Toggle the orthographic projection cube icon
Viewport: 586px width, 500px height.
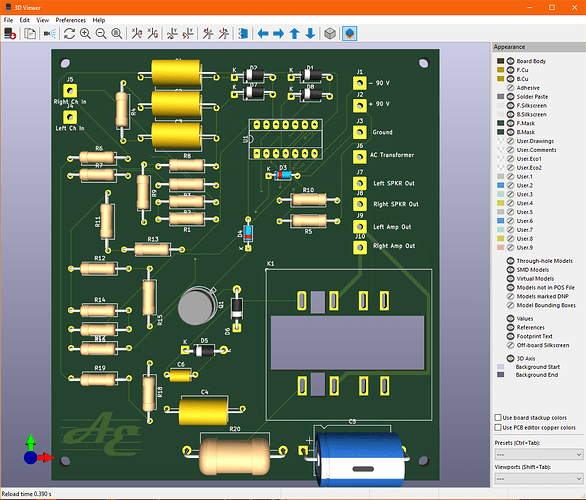tap(330, 34)
